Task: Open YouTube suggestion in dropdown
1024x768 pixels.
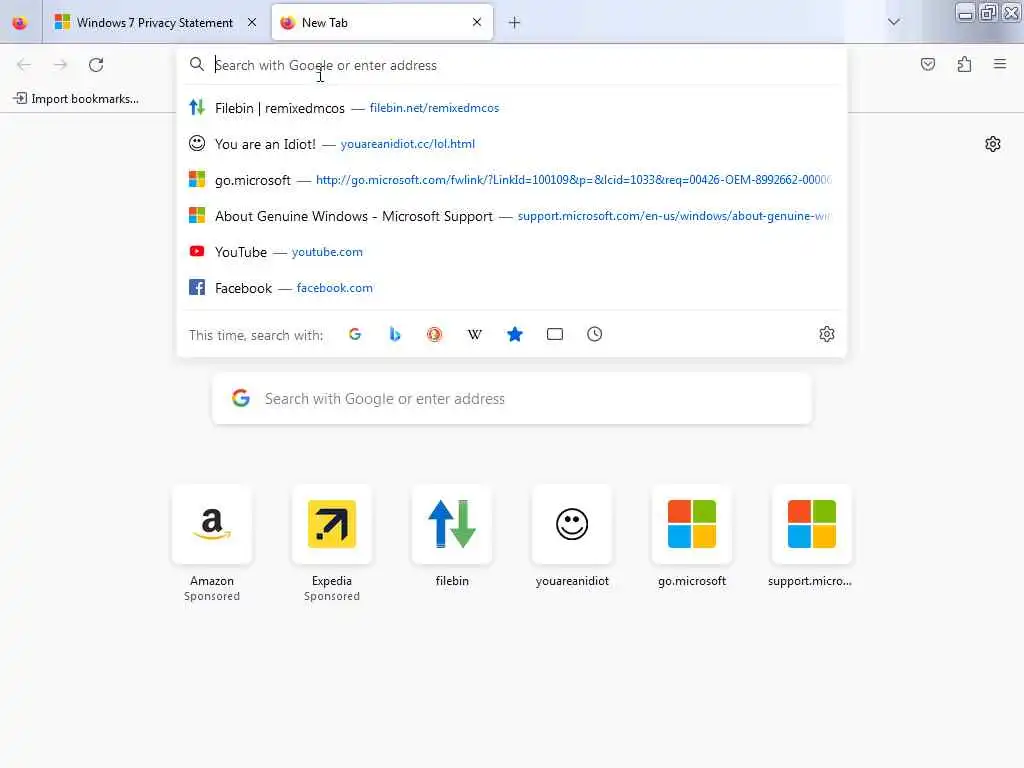Action: [511, 252]
